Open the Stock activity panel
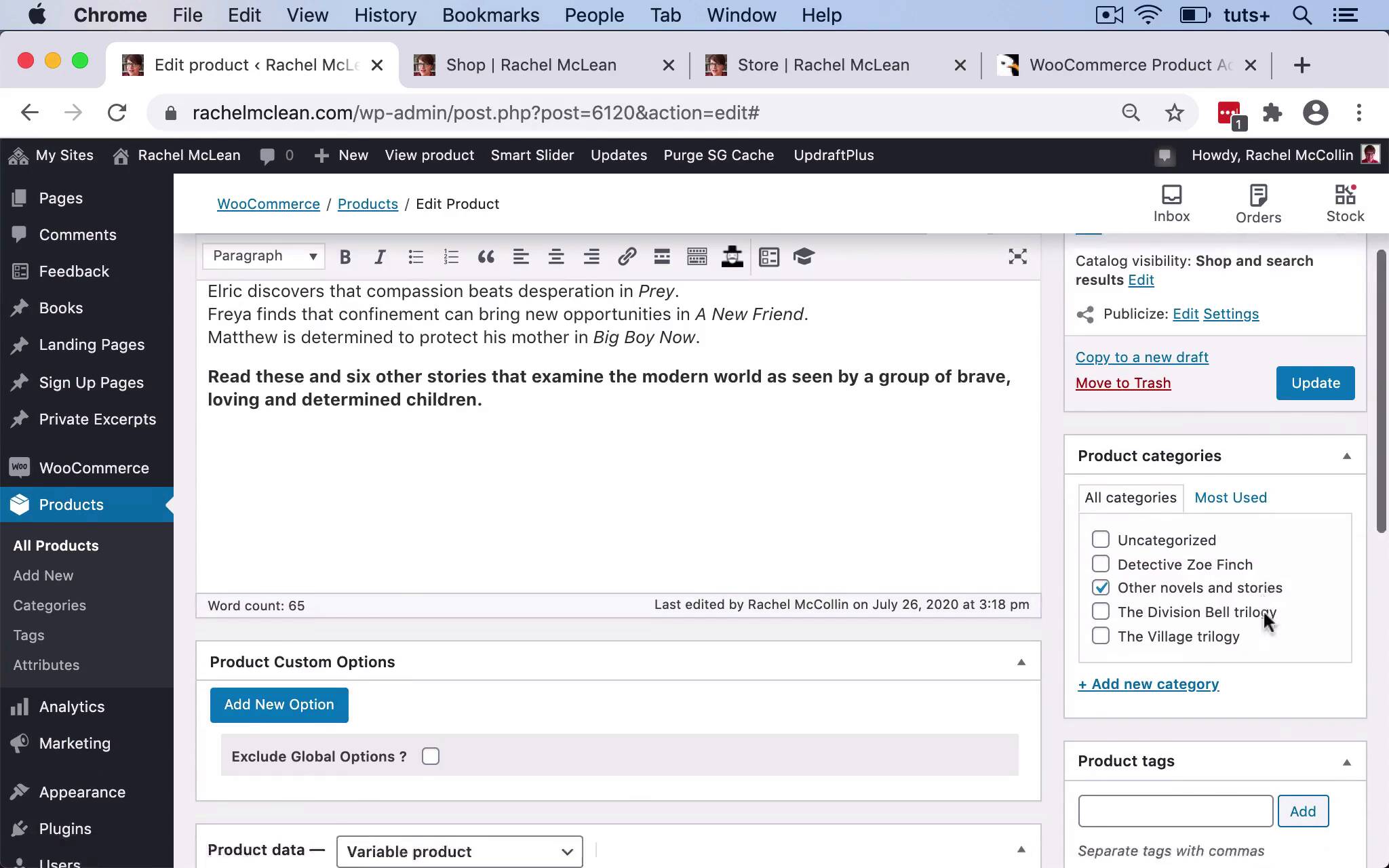The height and width of the screenshot is (868, 1389). [x=1345, y=203]
